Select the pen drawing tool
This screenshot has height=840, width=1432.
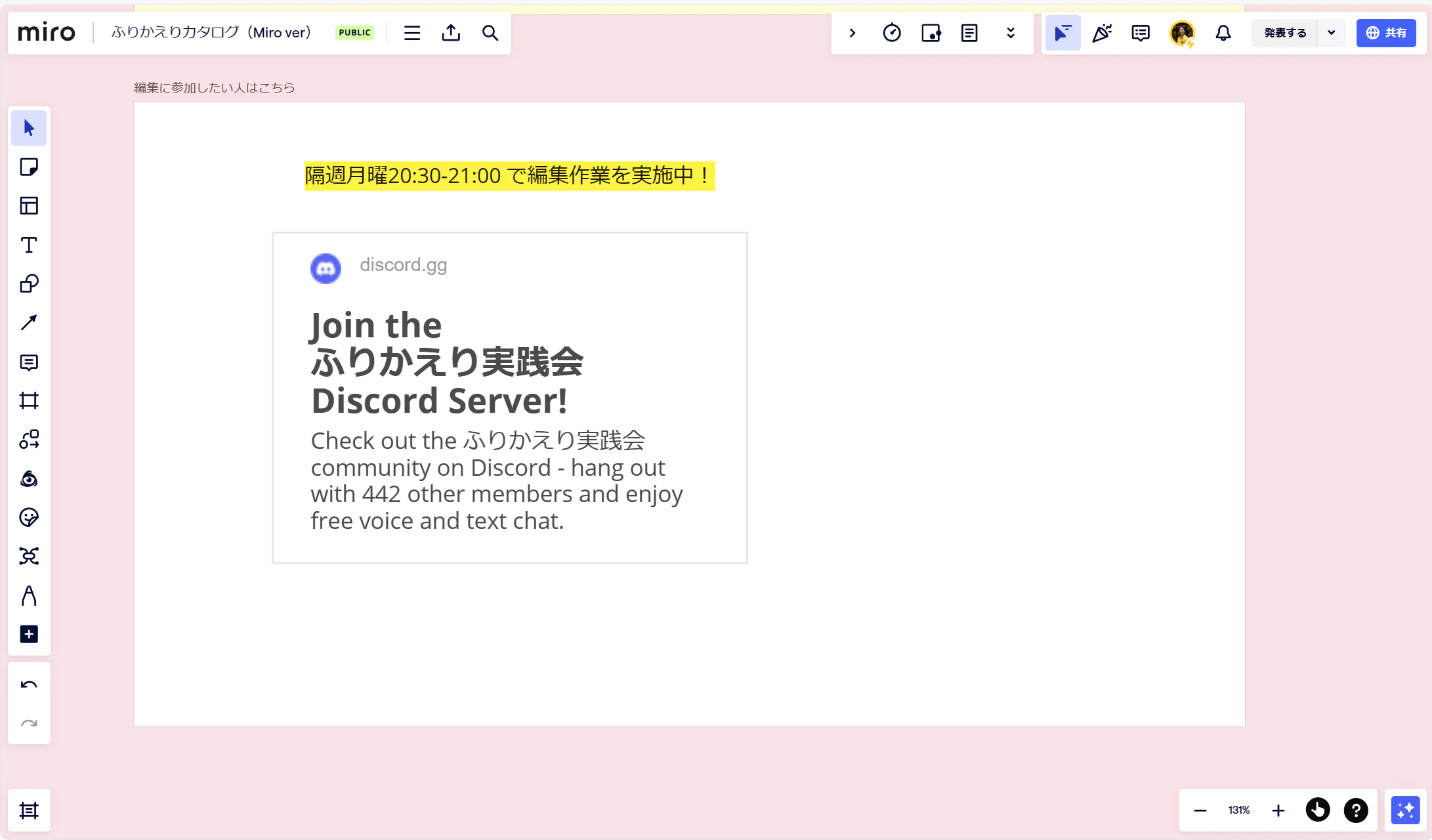pyautogui.click(x=29, y=596)
